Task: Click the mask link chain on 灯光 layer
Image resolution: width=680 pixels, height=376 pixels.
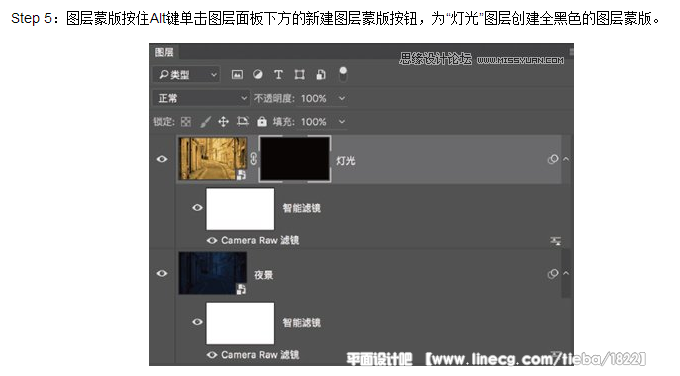Action: 253,159
